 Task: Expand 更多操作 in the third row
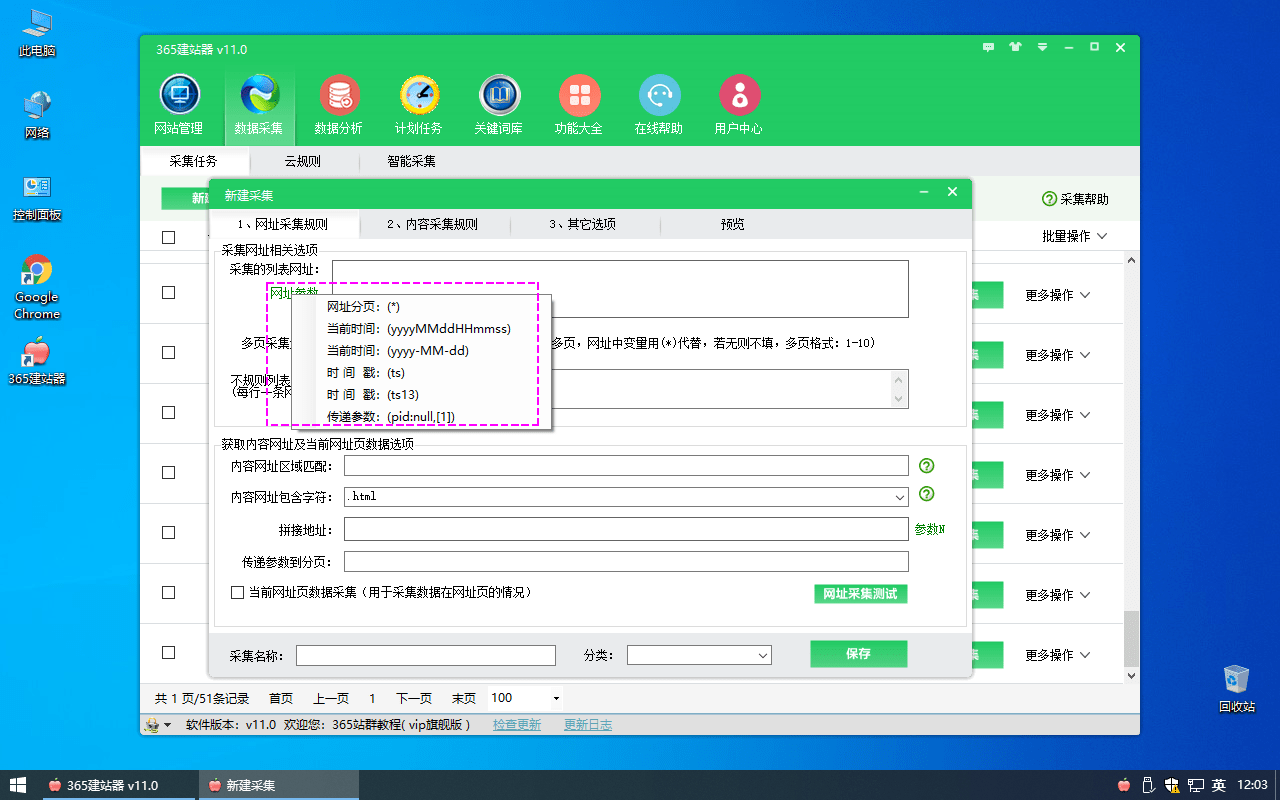click(x=1057, y=415)
